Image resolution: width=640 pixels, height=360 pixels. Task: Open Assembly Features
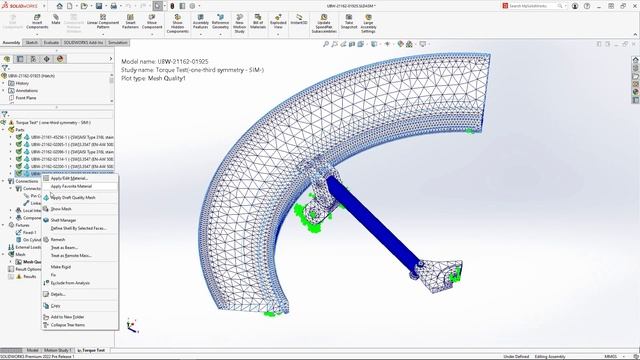tap(200, 22)
